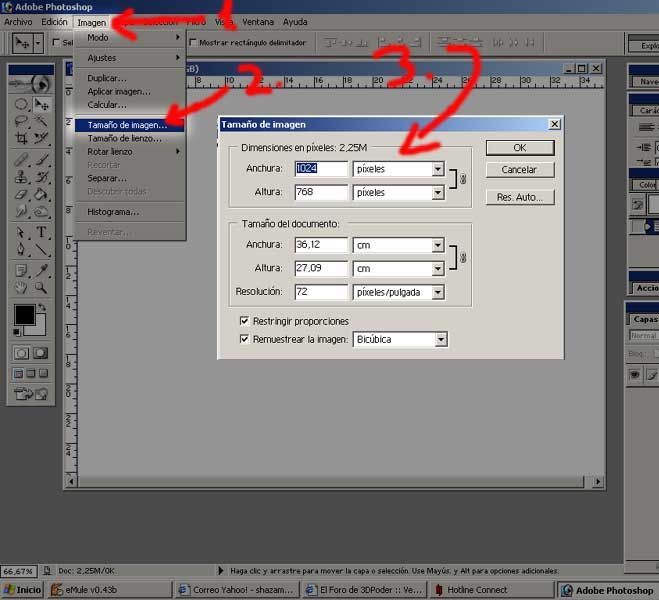
Task: Select the Type tool
Action: pyautogui.click(x=41, y=232)
